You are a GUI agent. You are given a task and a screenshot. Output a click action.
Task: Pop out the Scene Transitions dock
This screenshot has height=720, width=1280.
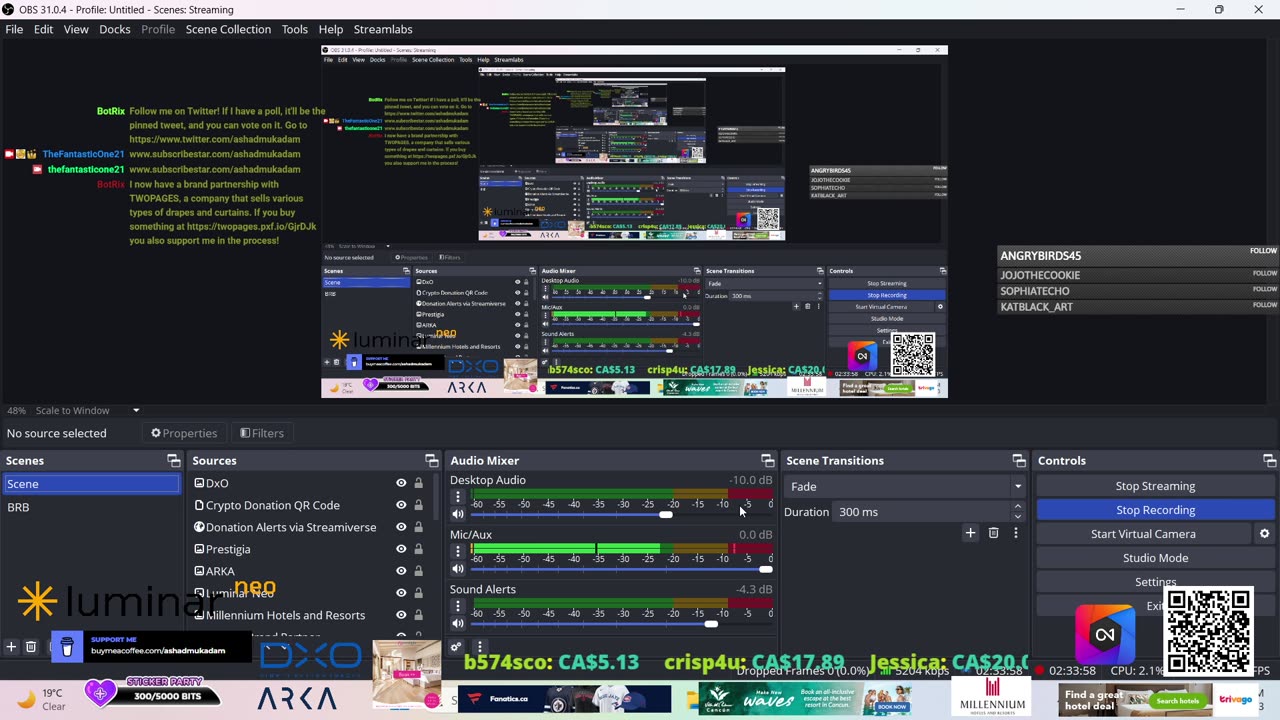(1018, 461)
